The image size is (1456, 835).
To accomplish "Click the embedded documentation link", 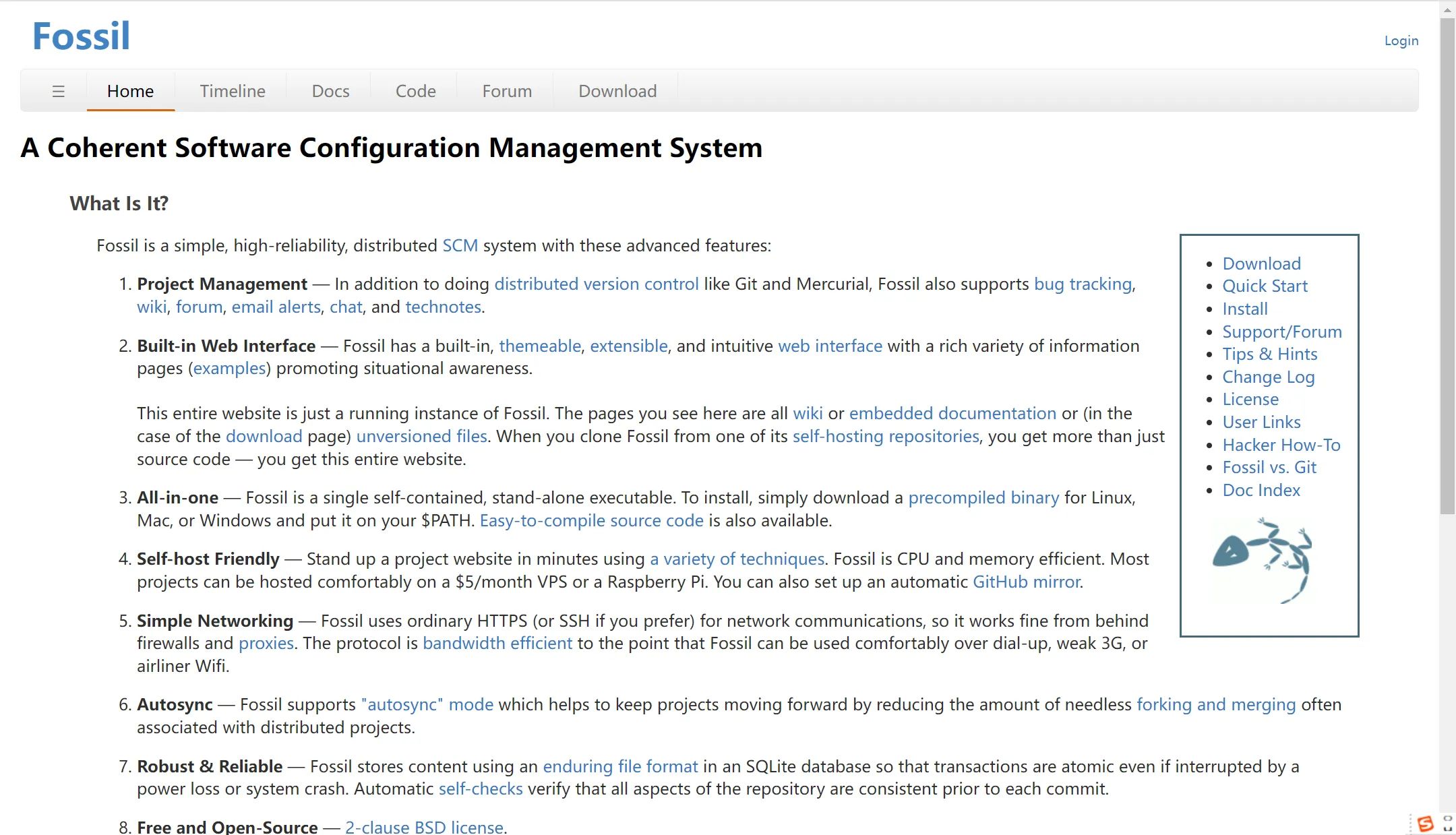I will [x=952, y=413].
